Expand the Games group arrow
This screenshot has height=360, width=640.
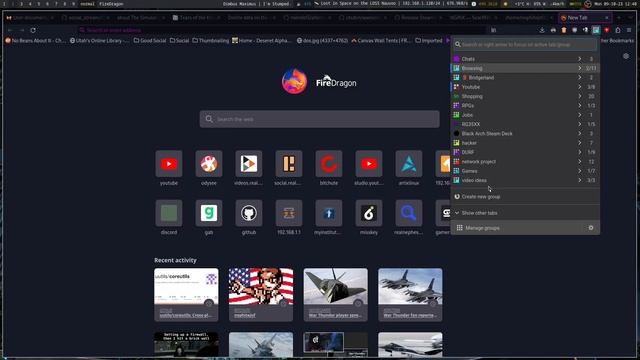coord(580,171)
